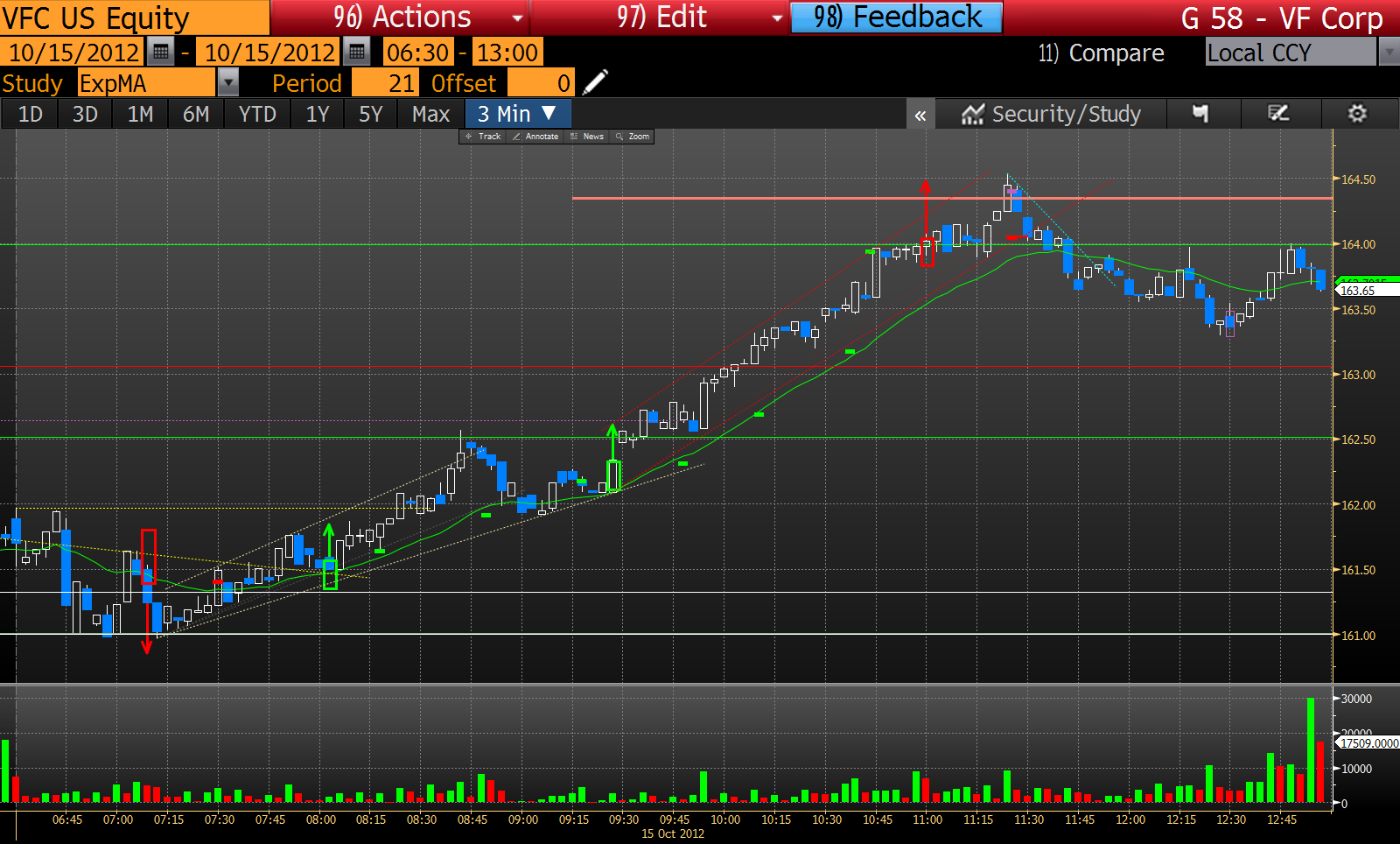The height and width of the screenshot is (844, 1400).
Task: Click the 30000 volume axis label
Action: (1356, 699)
